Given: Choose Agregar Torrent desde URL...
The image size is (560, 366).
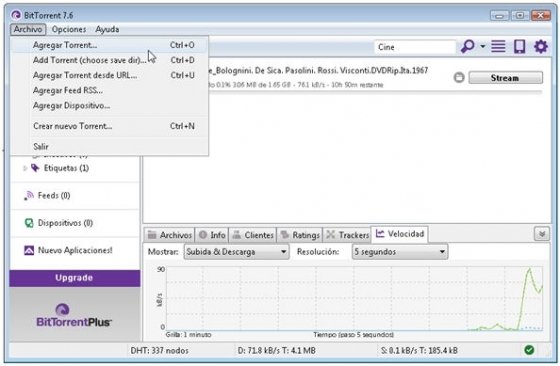Looking at the screenshot, I should point(109,75).
